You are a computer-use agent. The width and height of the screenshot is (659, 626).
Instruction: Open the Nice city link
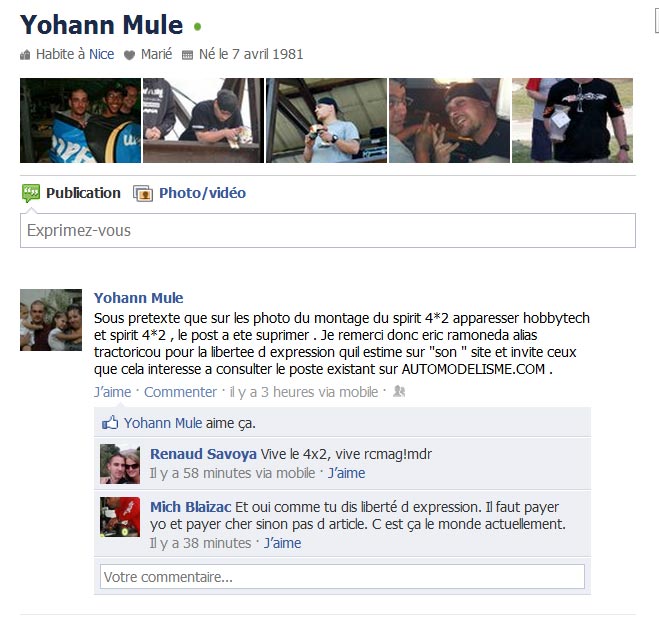pyautogui.click(x=101, y=54)
